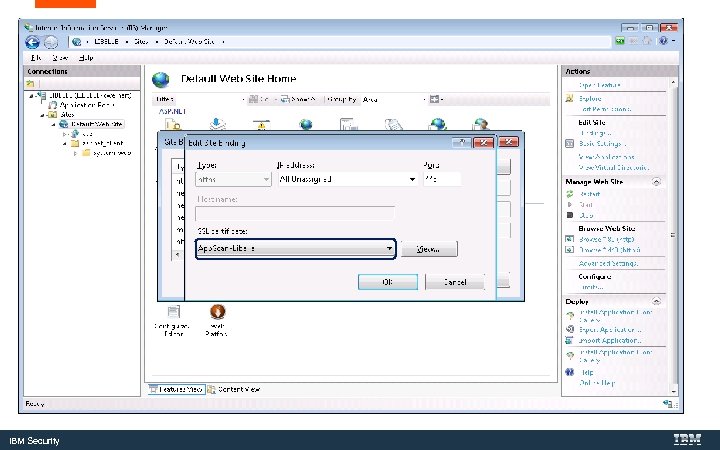
Task: Click the Explore folder icon in Actions
Action: tap(570, 98)
